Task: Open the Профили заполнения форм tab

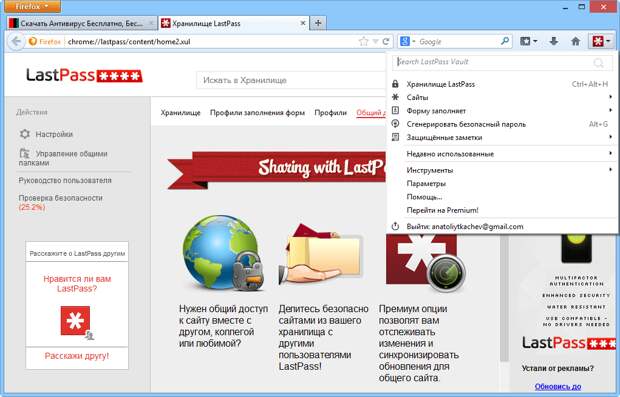Action: [257, 113]
